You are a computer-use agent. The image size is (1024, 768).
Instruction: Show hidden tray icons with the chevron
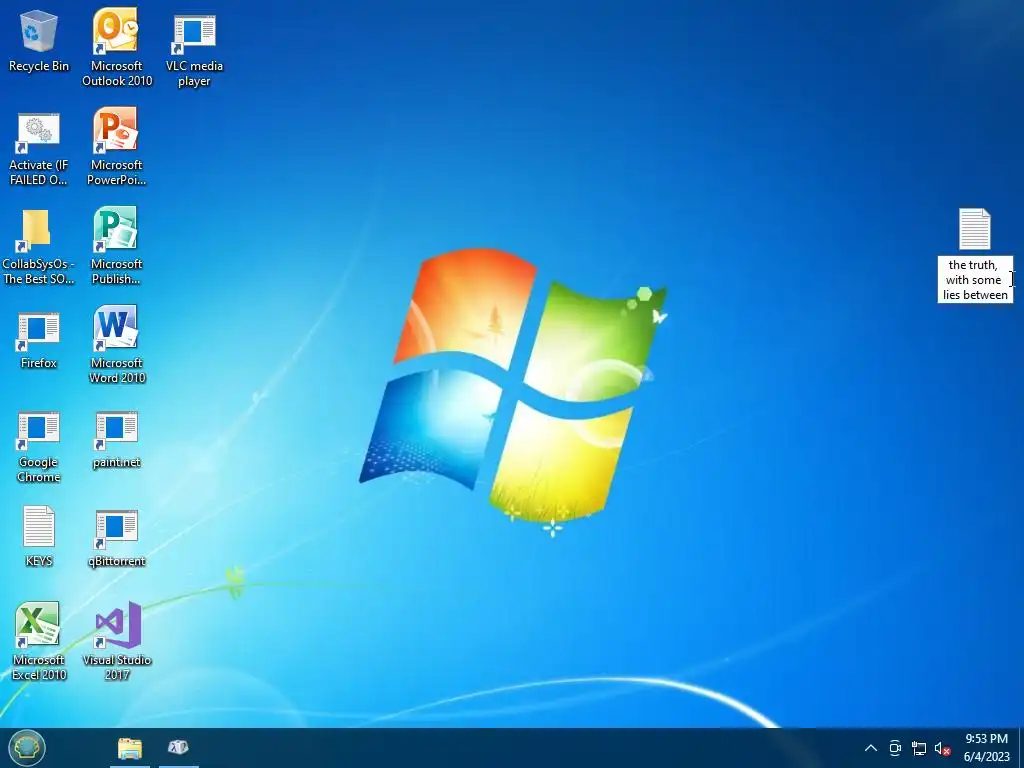click(x=871, y=748)
